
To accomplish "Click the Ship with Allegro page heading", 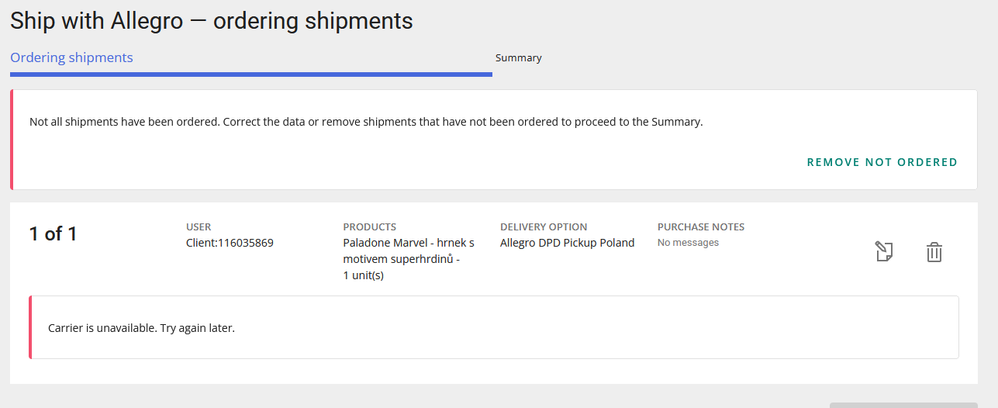I will [x=211, y=20].
